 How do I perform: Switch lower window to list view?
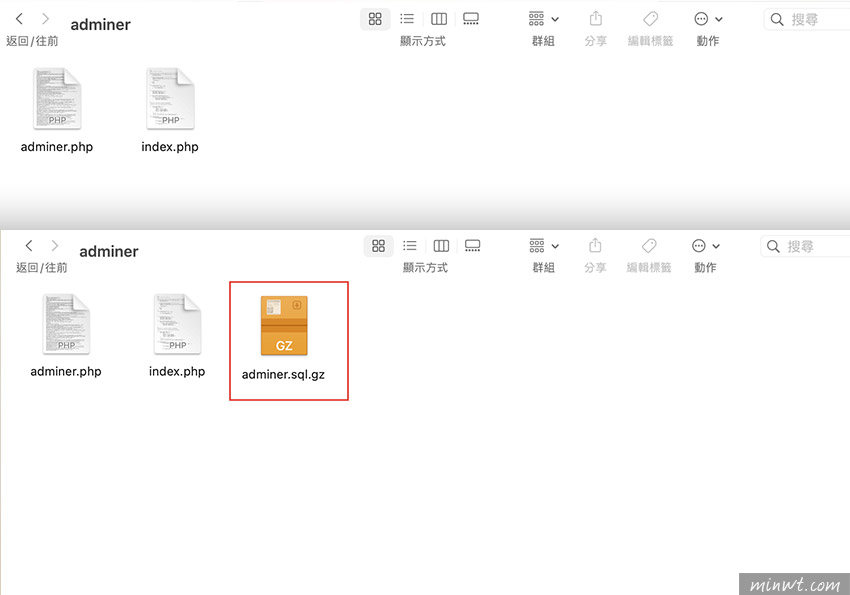pyautogui.click(x=410, y=246)
